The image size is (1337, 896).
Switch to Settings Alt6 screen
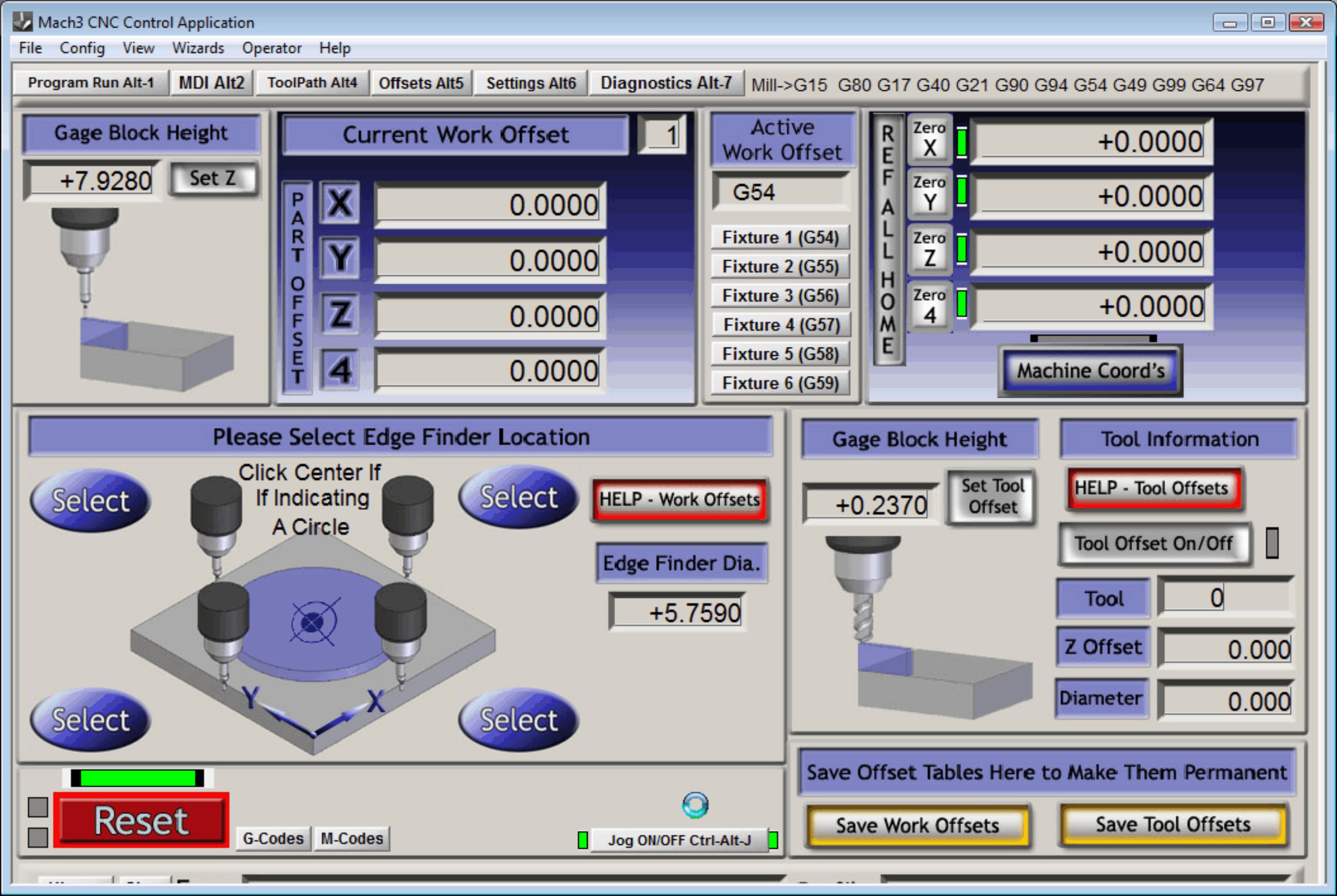531,83
